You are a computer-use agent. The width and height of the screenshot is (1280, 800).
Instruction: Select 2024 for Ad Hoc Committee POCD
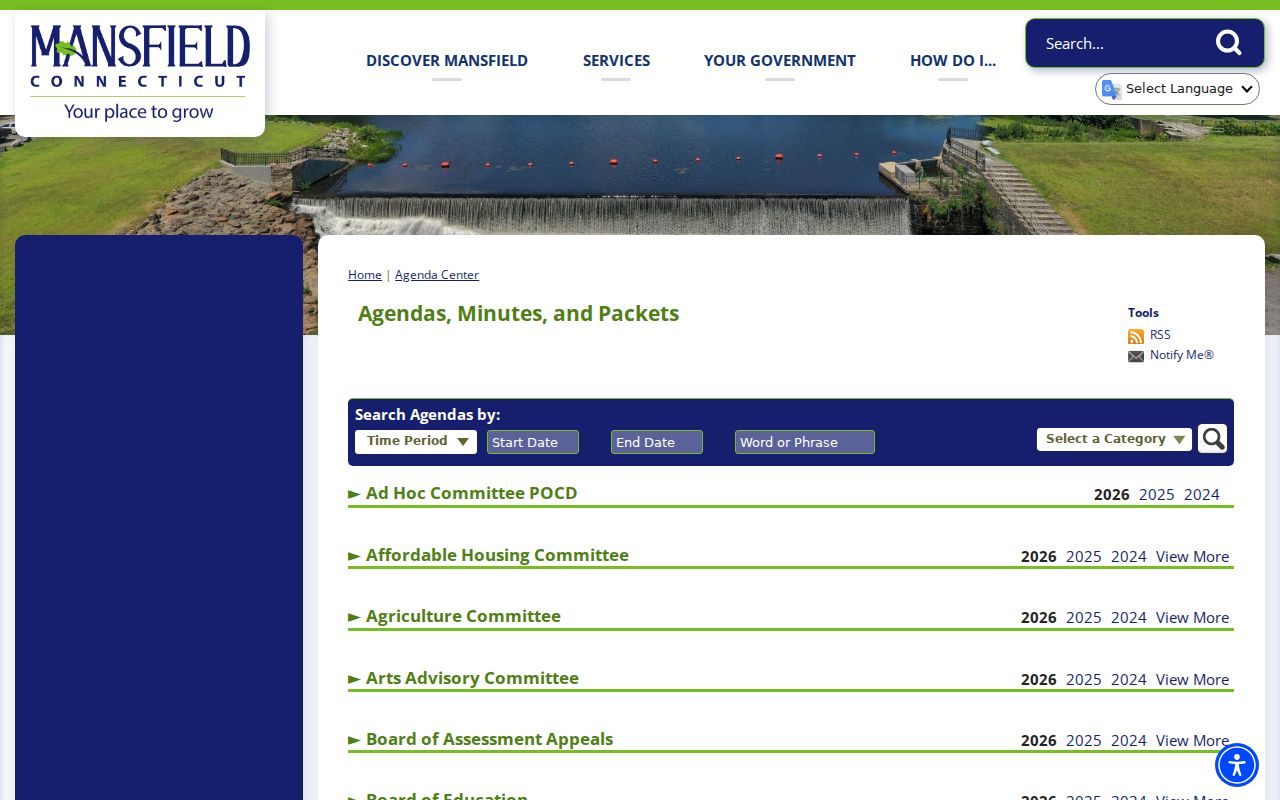click(1202, 495)
